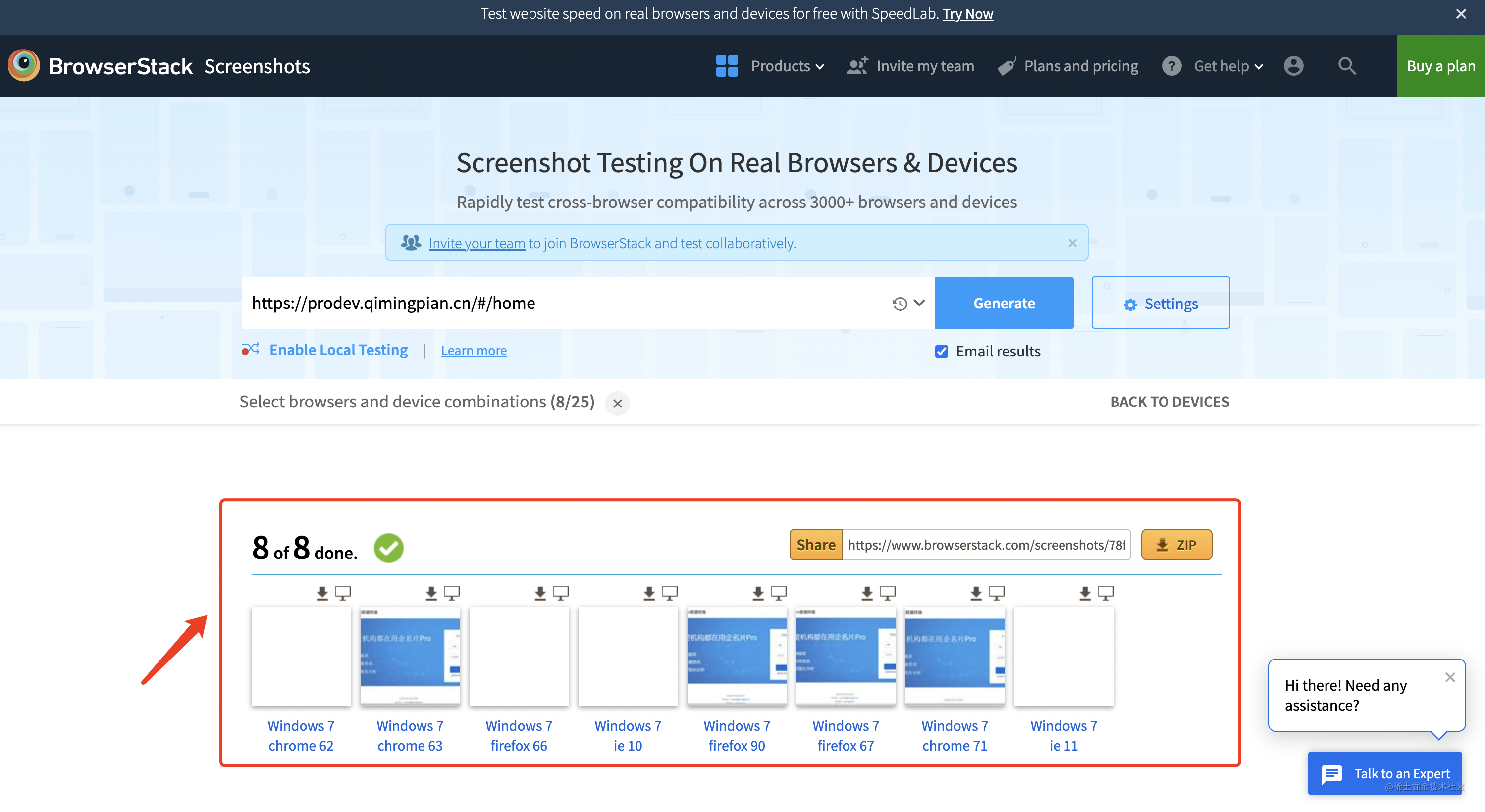Click the share URL text field

pos(986,545)
